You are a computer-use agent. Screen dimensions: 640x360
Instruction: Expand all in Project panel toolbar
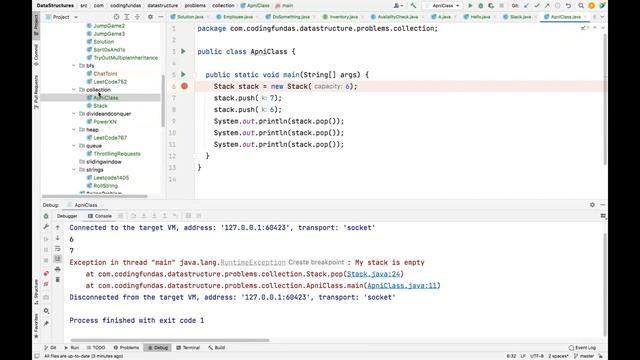coord(127,17)
